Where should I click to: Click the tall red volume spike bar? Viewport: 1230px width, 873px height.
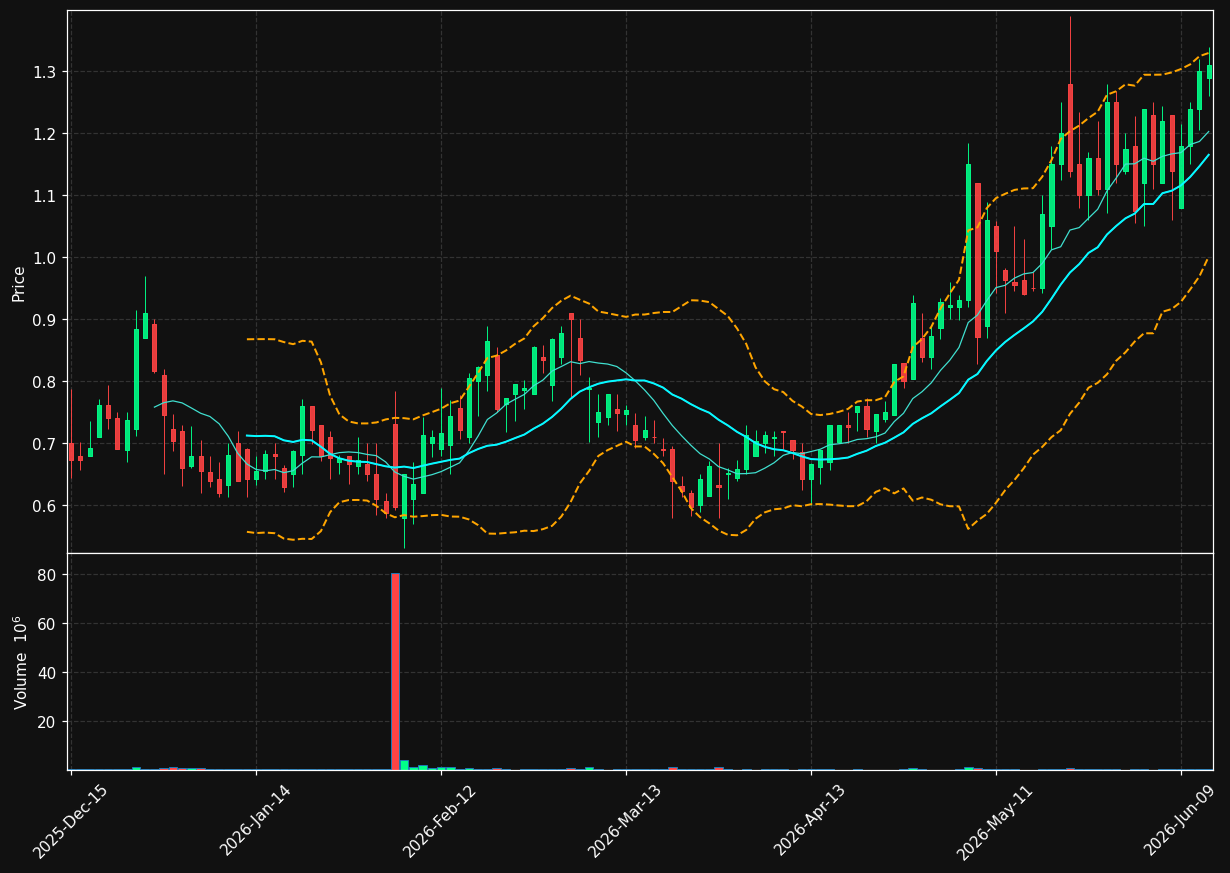tap(395, 671)
